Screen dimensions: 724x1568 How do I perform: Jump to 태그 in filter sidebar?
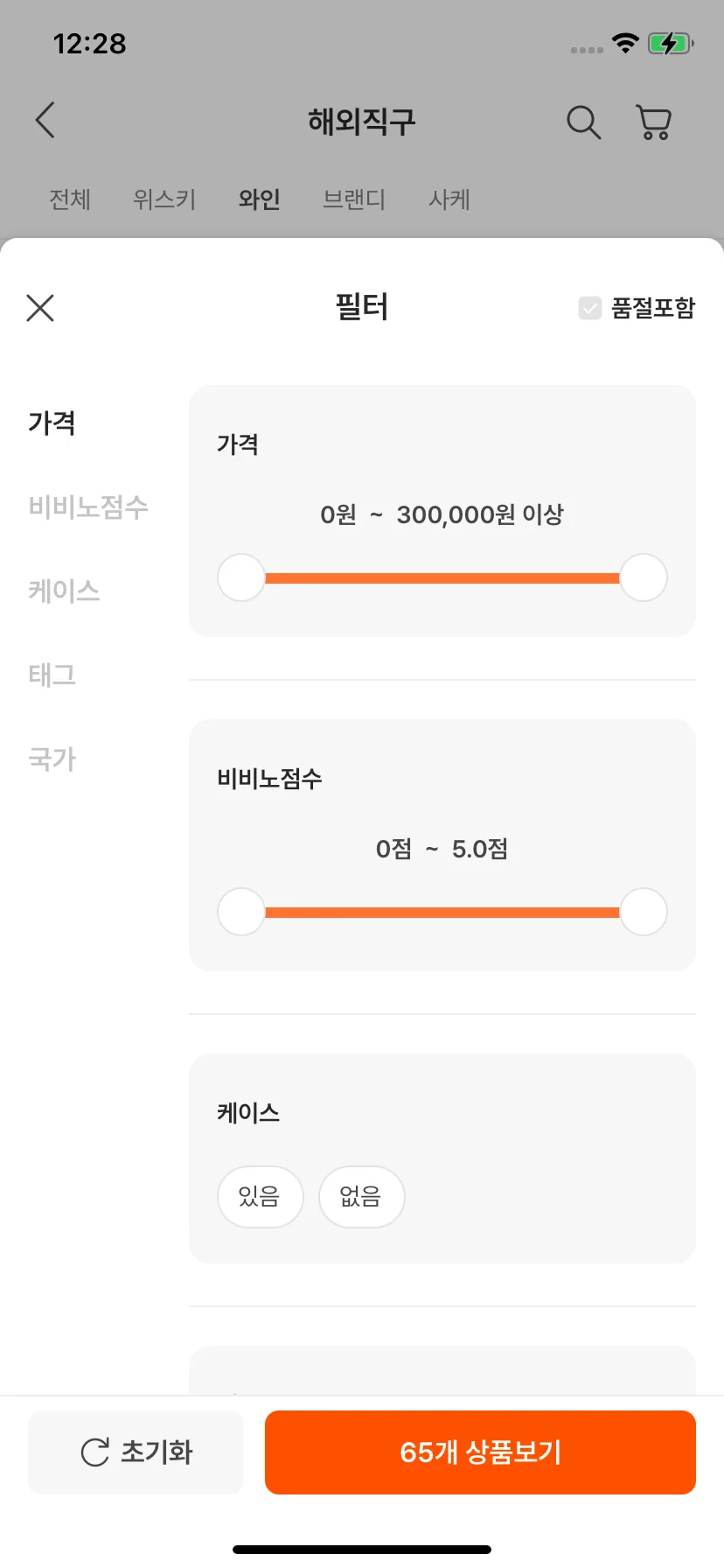52,675
